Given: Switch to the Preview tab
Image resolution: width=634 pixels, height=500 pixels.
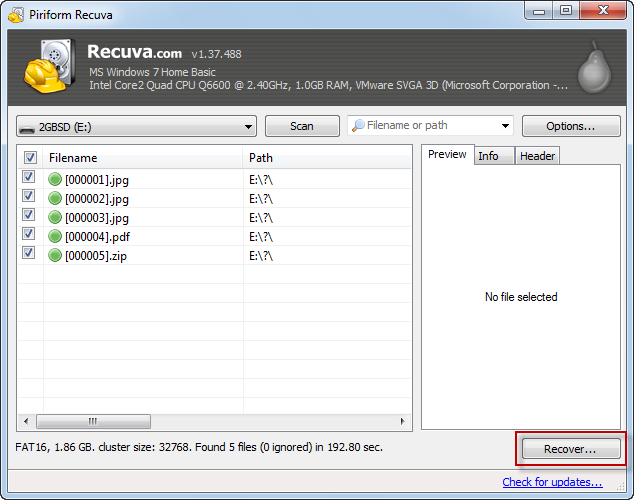Looking at the screenshot, I should click(447, 154).
